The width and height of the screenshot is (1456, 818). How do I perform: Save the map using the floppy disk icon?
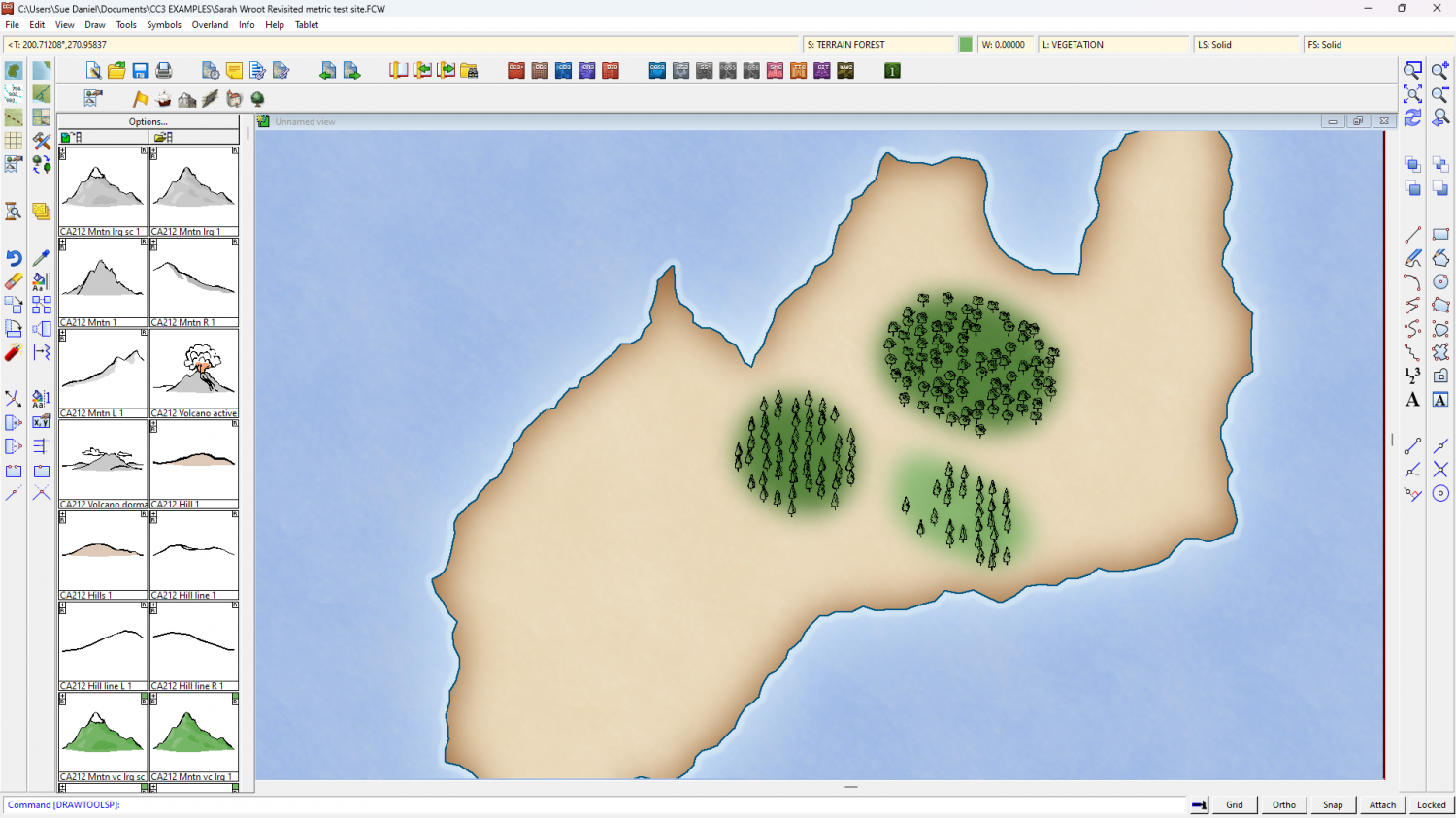pyautogui.click(x=140, y=71)
